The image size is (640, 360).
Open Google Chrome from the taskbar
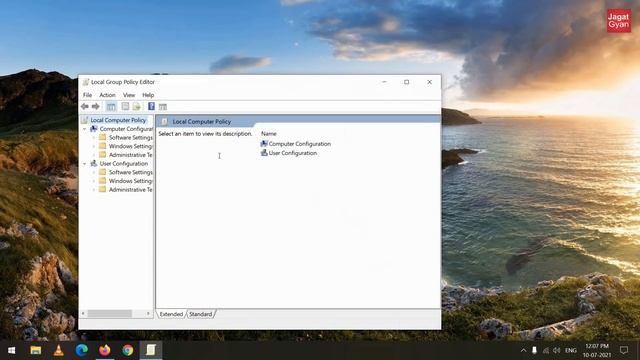pos(128,350)
